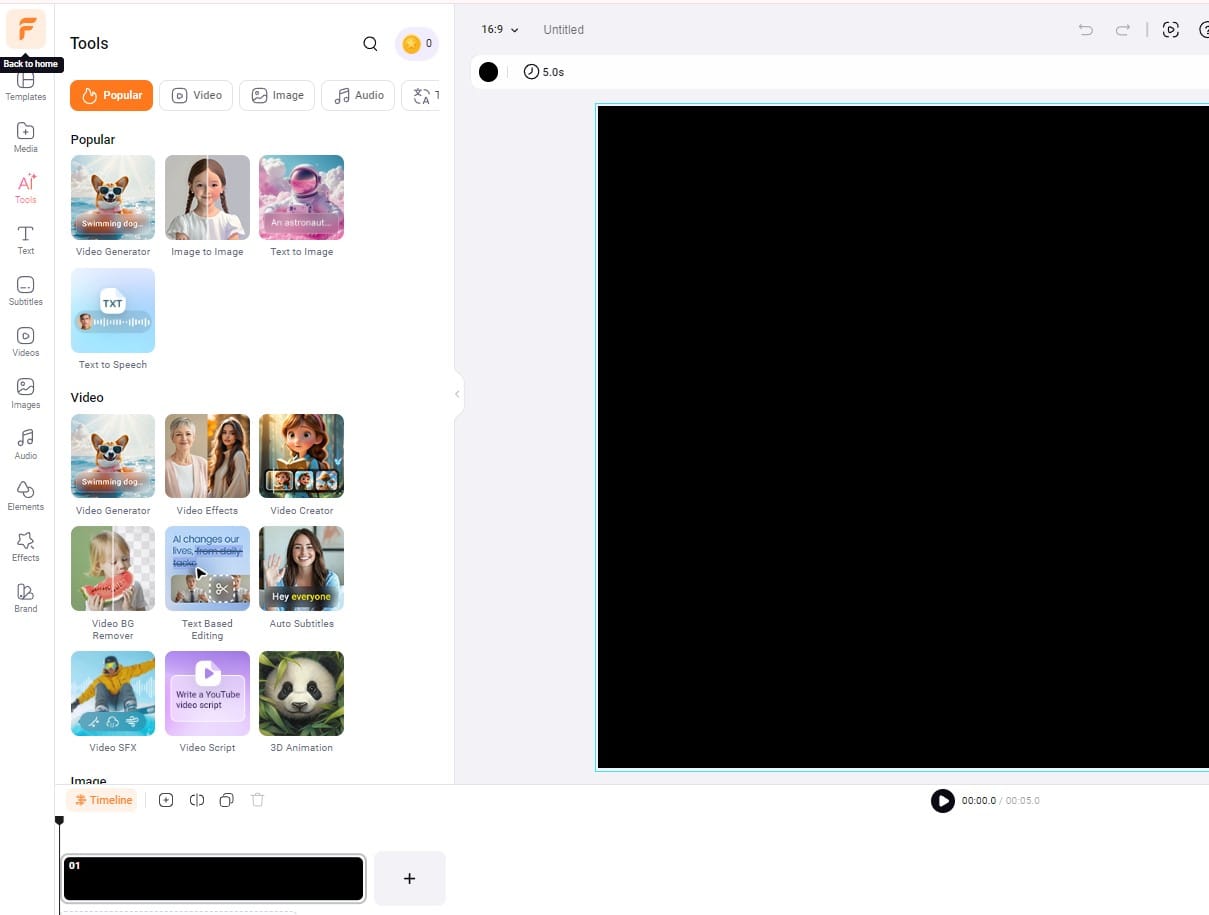The width and height of the screenshot is (1209, 915).
Task: Click the undo arrow in top bar
Action: [1086, 30]
